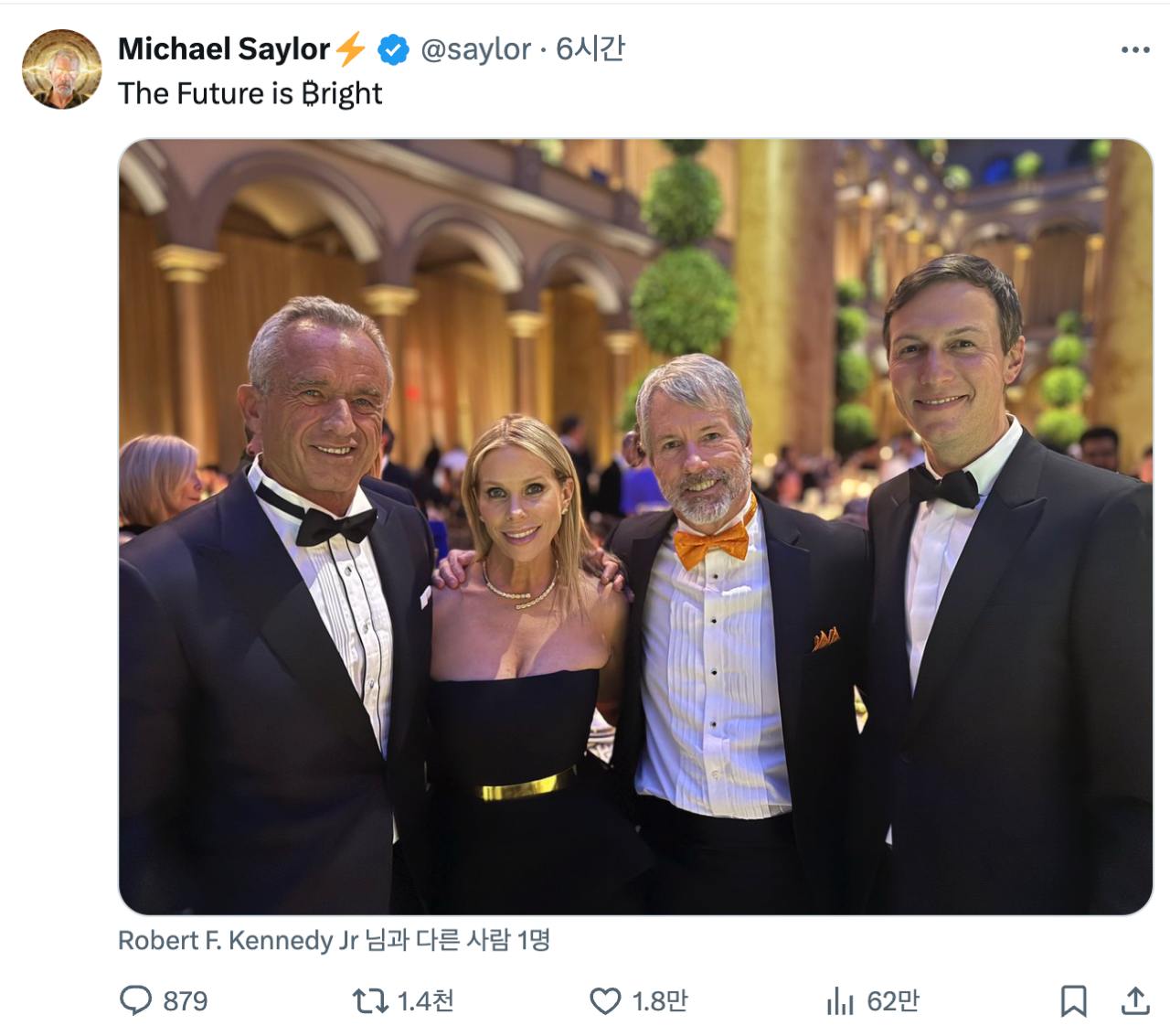1170x1036 pixels.
Task: Click the reply speech bubble icon
Action: [135, 1000]
